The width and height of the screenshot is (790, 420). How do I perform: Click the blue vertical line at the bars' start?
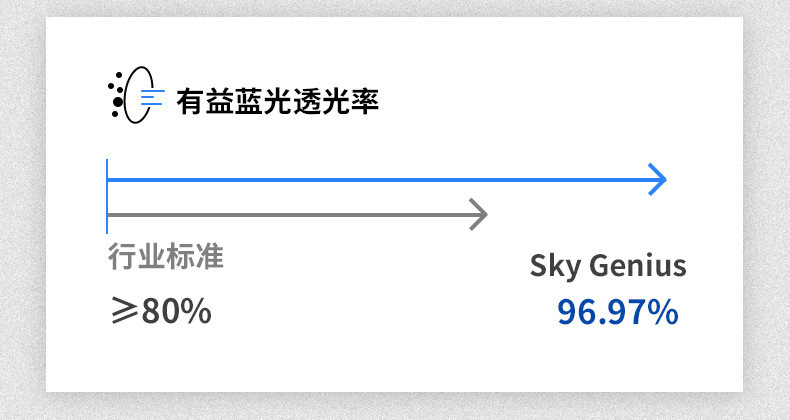(x=107, y=195)
